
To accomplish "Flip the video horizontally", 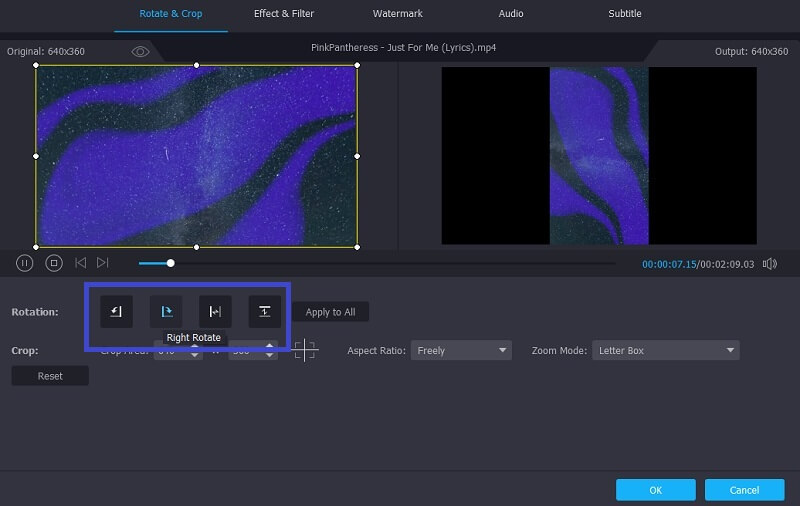I will (x=215, y=312).
